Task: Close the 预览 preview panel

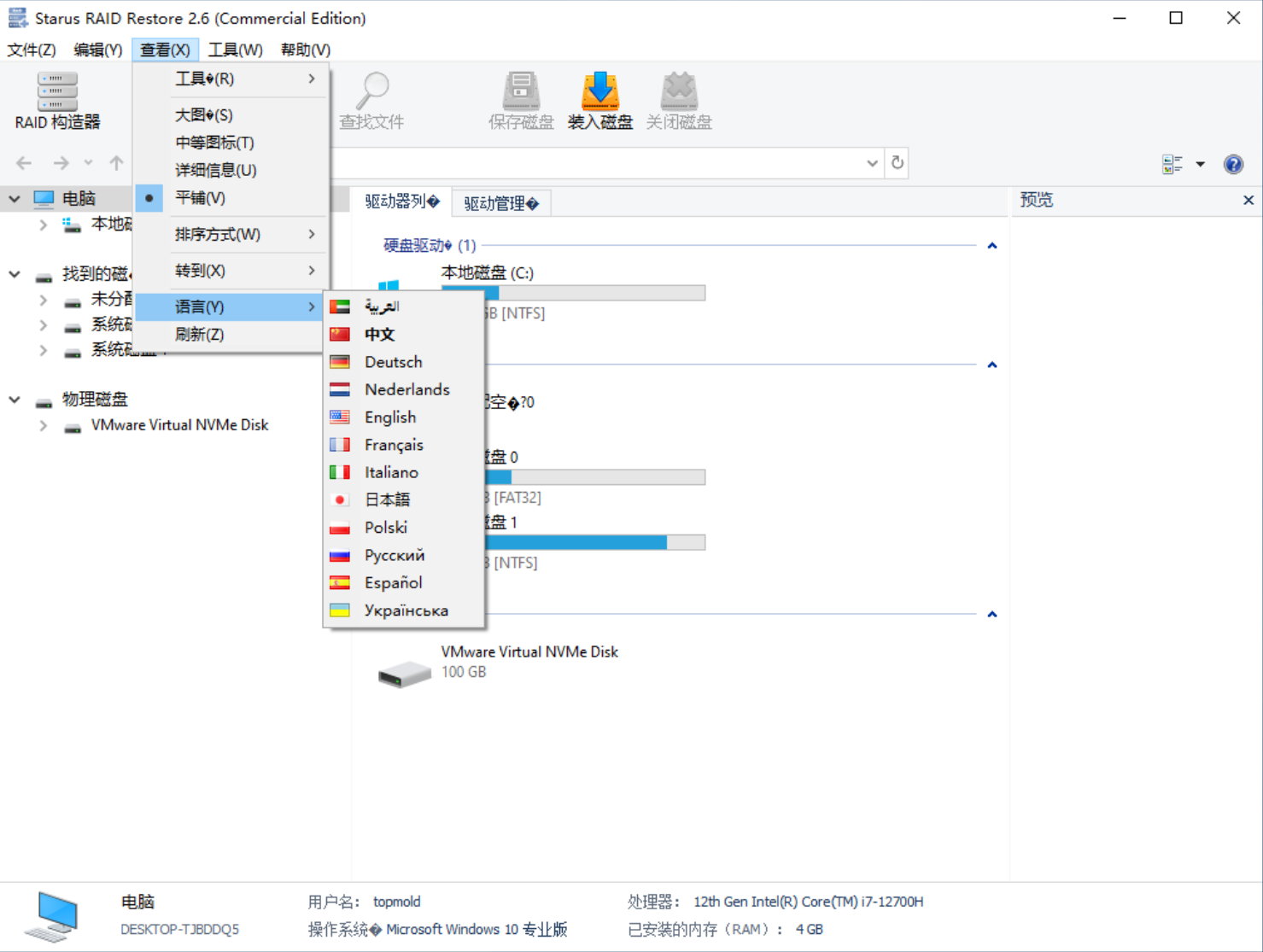Action: pos(1248,200)
